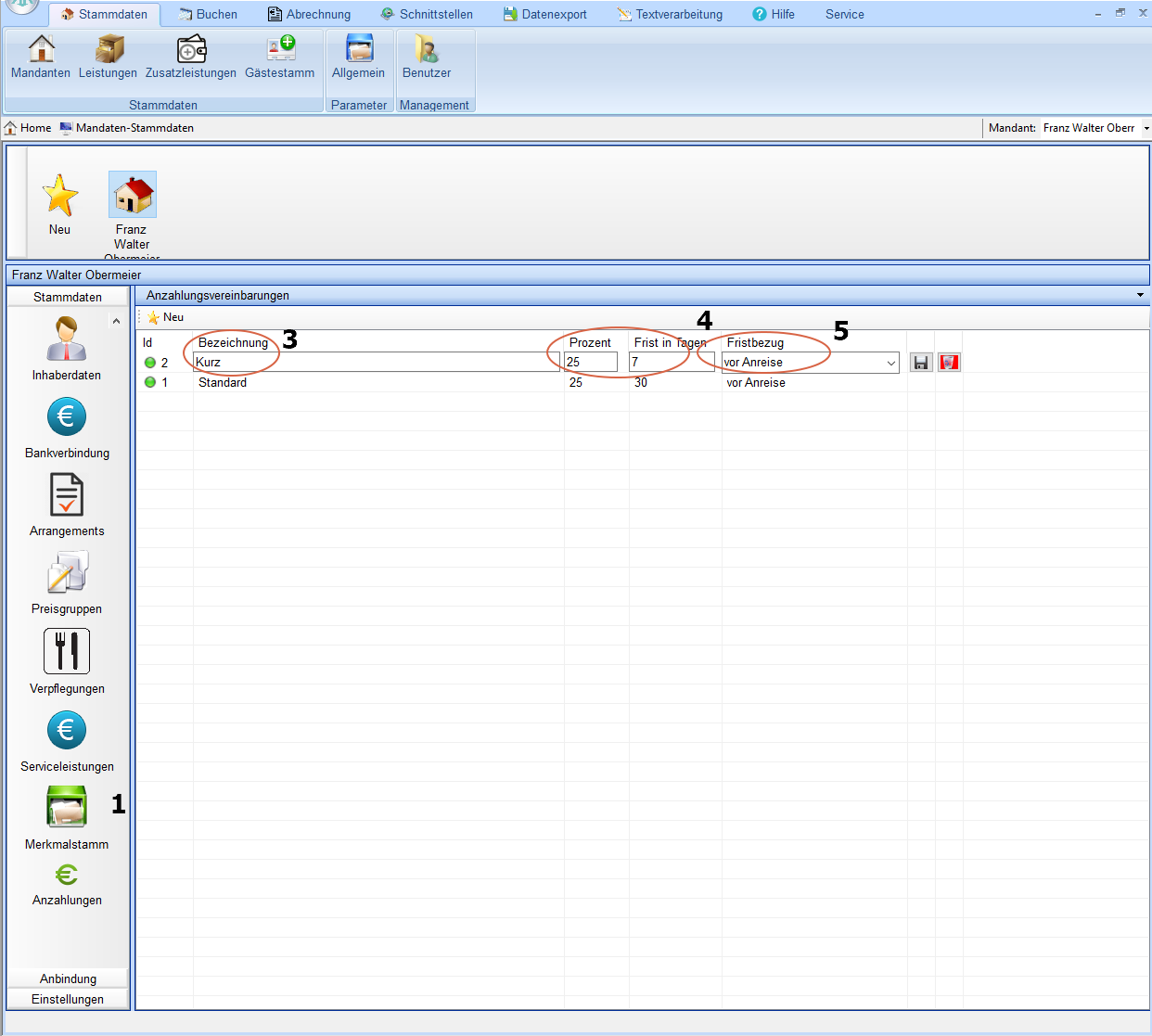Go to Home in the breadcrumb
1152x1036 pixels.
click(x=28, y=128)
